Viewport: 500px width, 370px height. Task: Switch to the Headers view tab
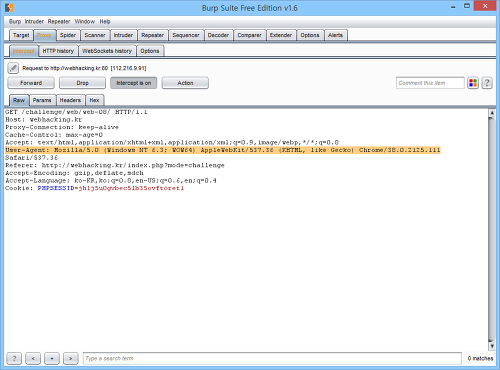pos(70,100)
